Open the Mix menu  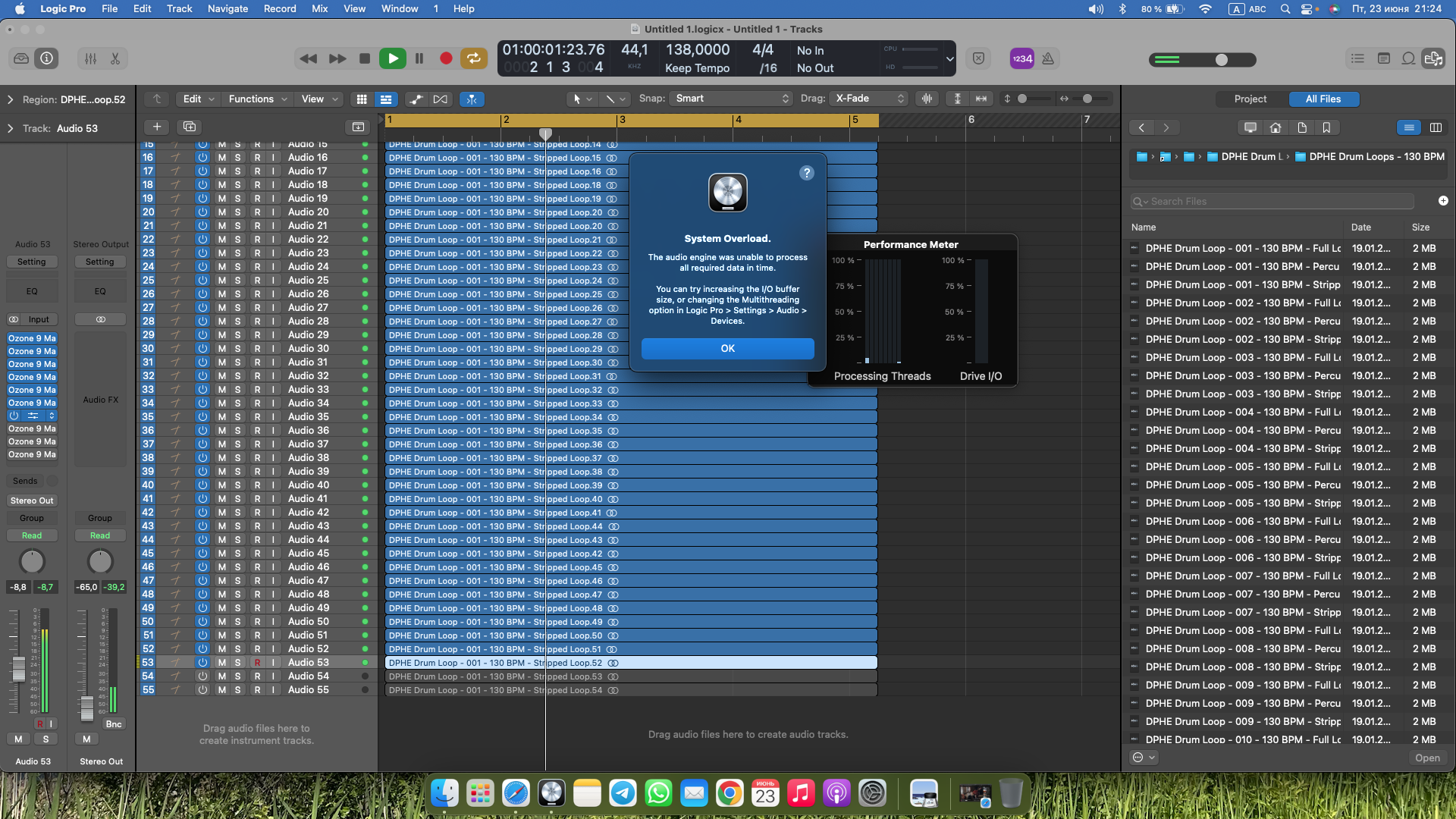point(319,8)
